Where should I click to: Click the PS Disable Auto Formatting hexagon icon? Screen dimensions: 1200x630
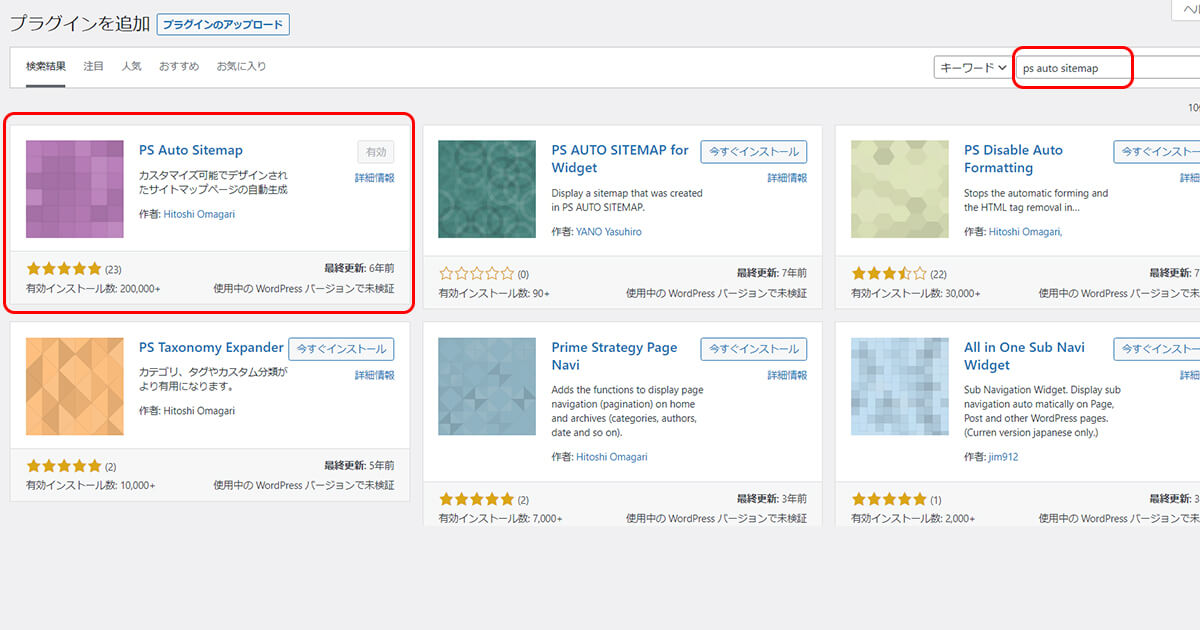tap(900, 189)
